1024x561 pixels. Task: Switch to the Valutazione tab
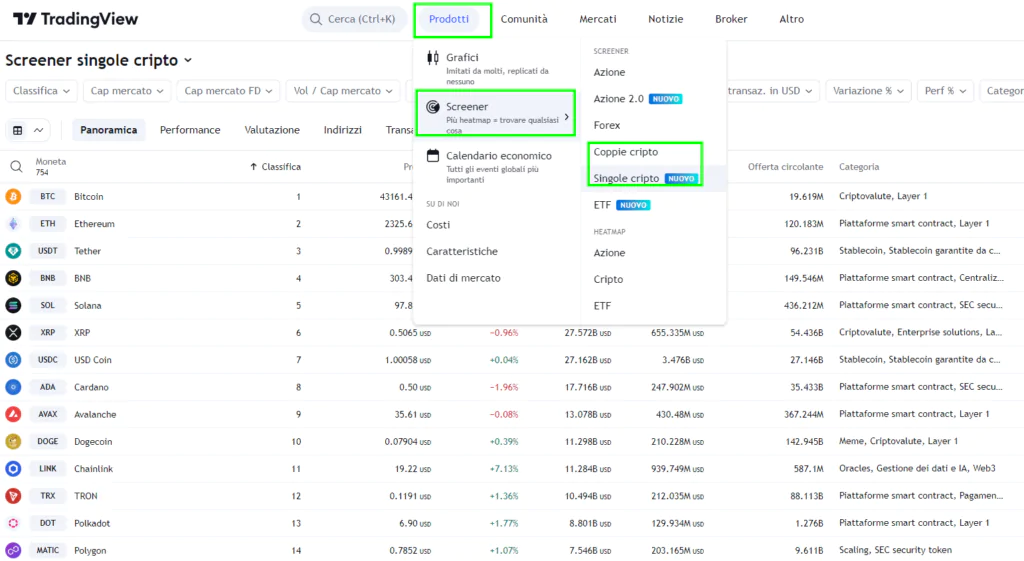point(272,130)
